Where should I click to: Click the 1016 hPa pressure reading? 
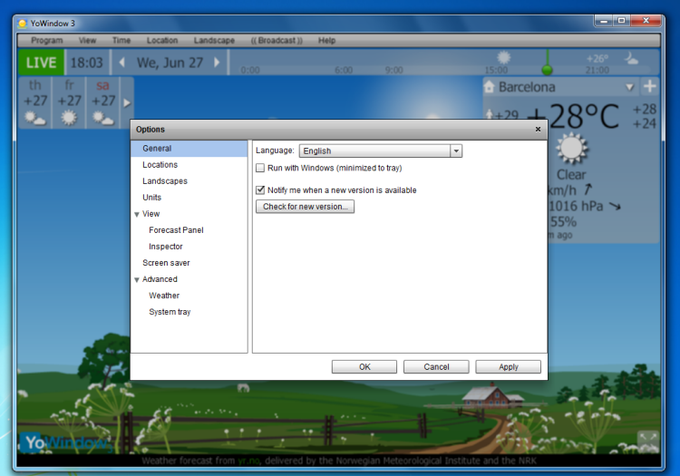coord(576,206)
